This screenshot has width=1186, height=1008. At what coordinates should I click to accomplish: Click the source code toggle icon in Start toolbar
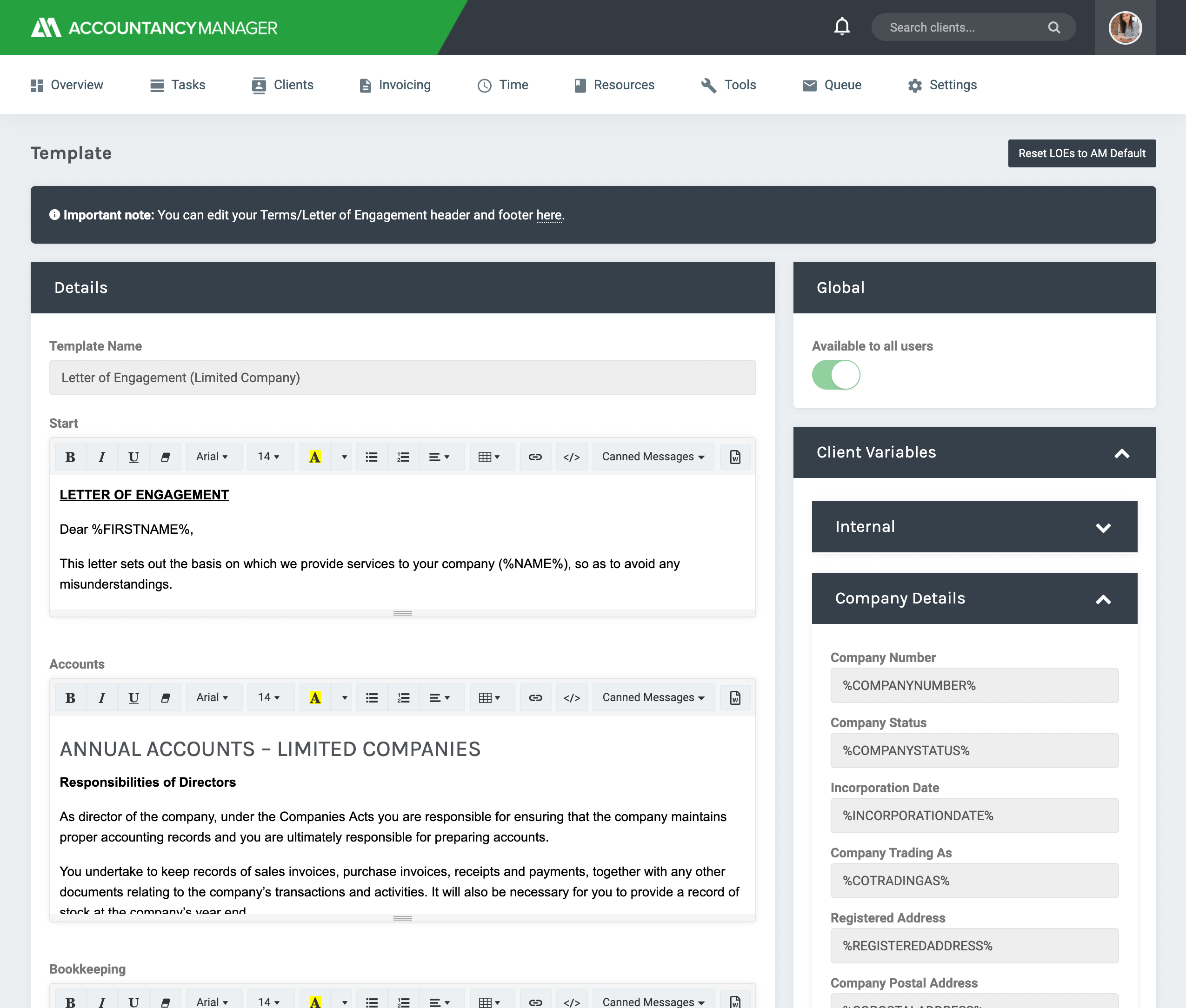571,457
